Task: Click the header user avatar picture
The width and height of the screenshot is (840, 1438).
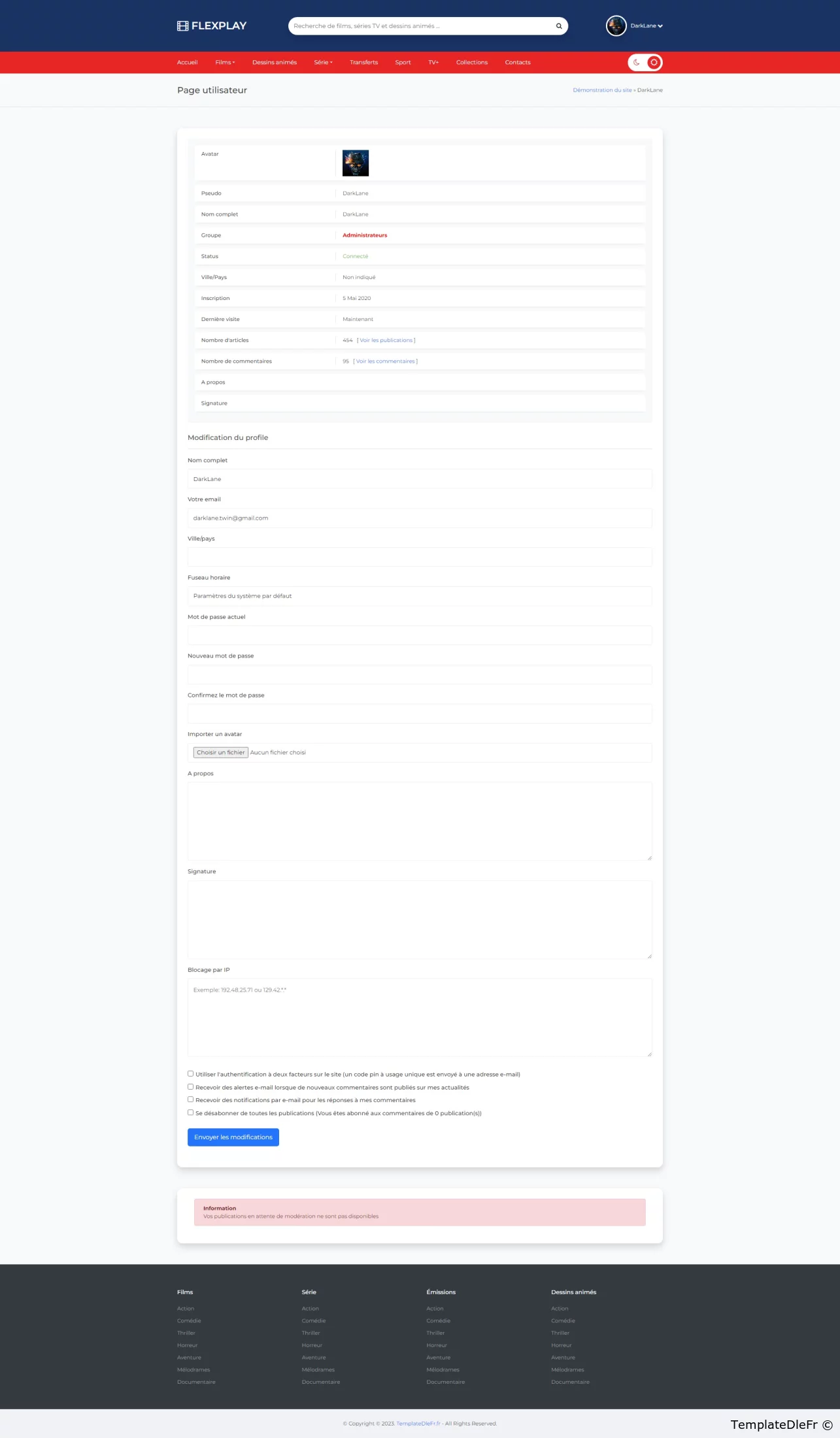Action: [x=616, y=26]
